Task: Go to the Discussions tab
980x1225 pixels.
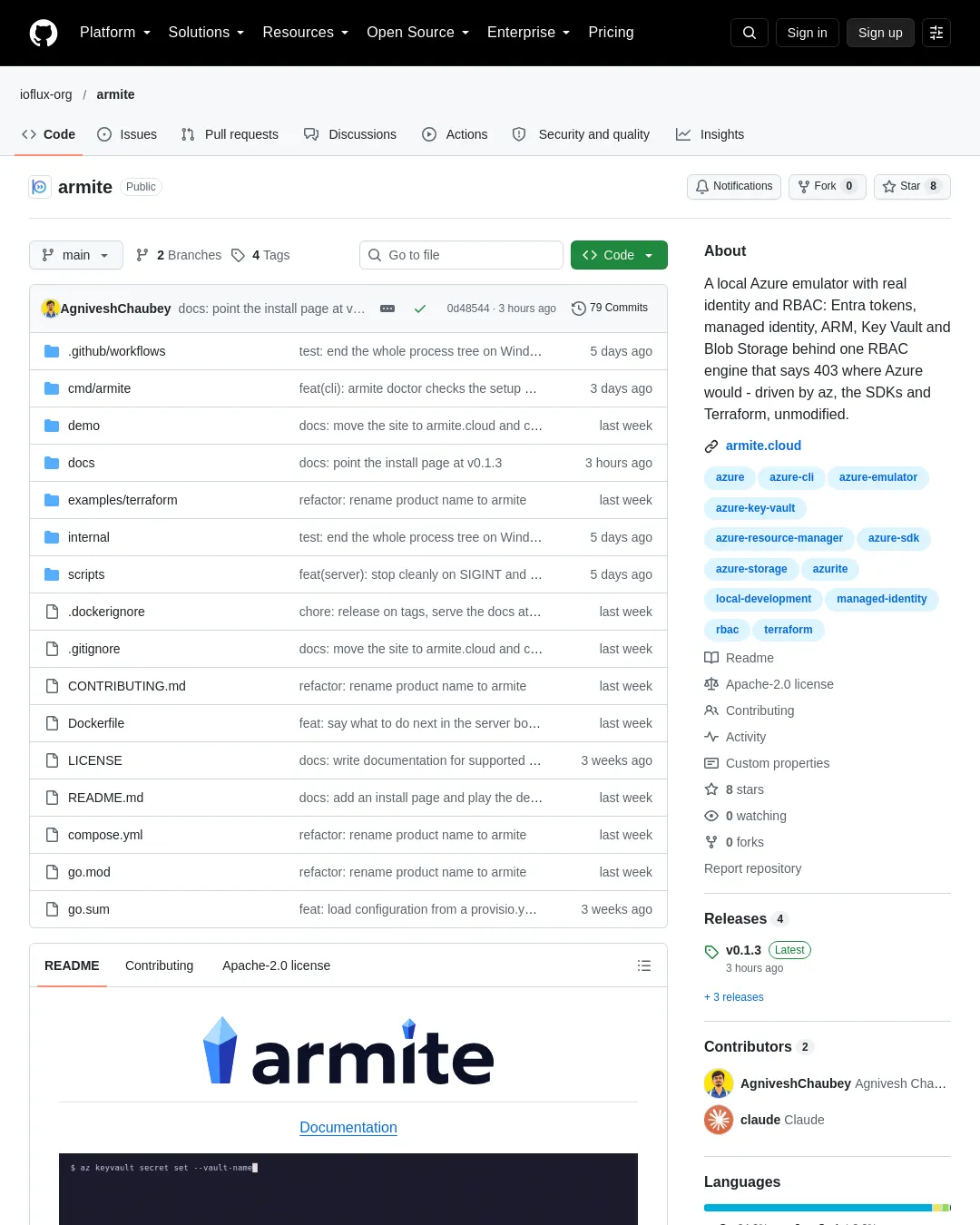Action: click(x=350, y=134)
